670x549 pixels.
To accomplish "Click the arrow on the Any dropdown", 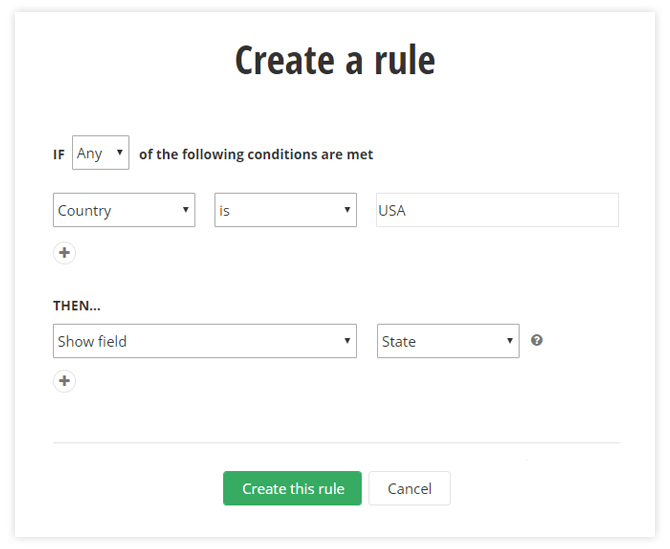I will pos(120,154).
